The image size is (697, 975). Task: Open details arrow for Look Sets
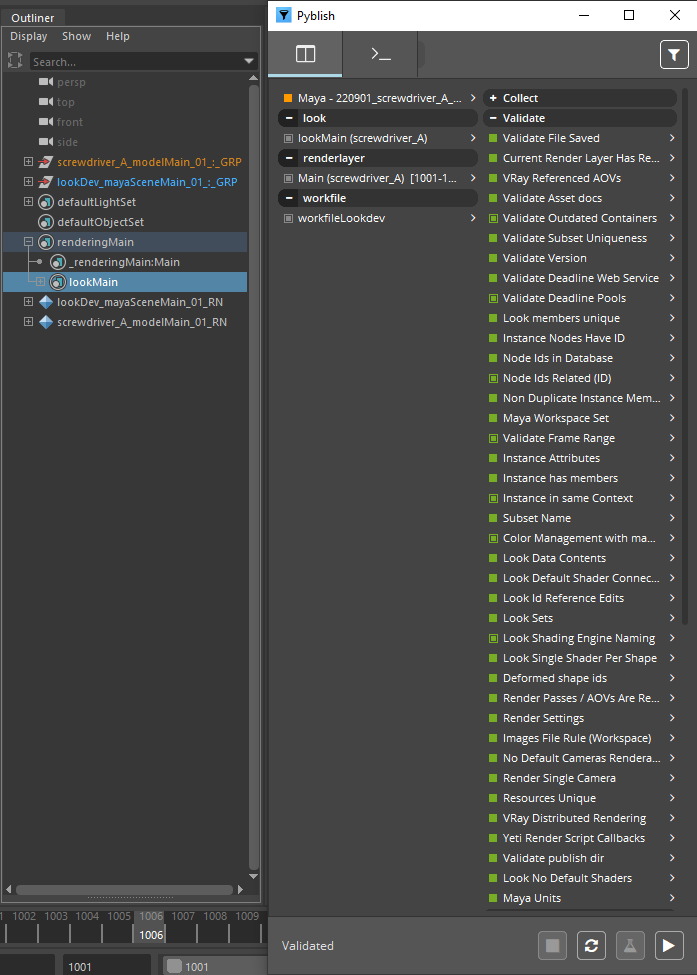672,618
